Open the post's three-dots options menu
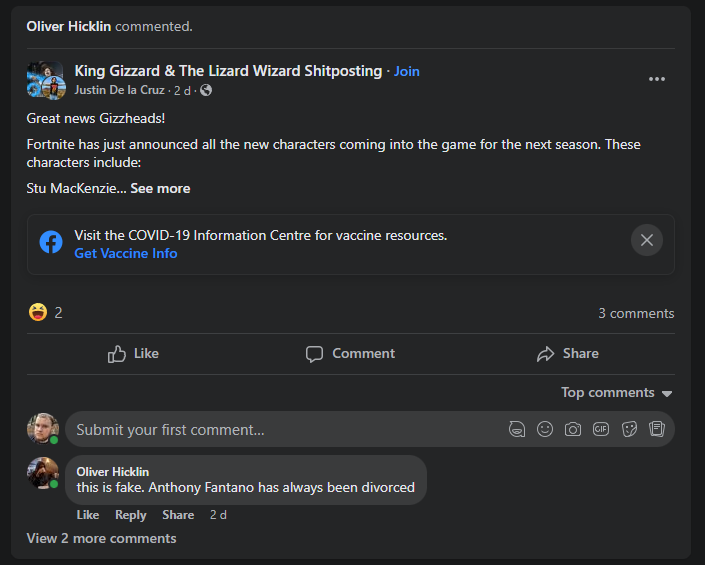Screen dimensions: 705x565 tap(656, 80)
